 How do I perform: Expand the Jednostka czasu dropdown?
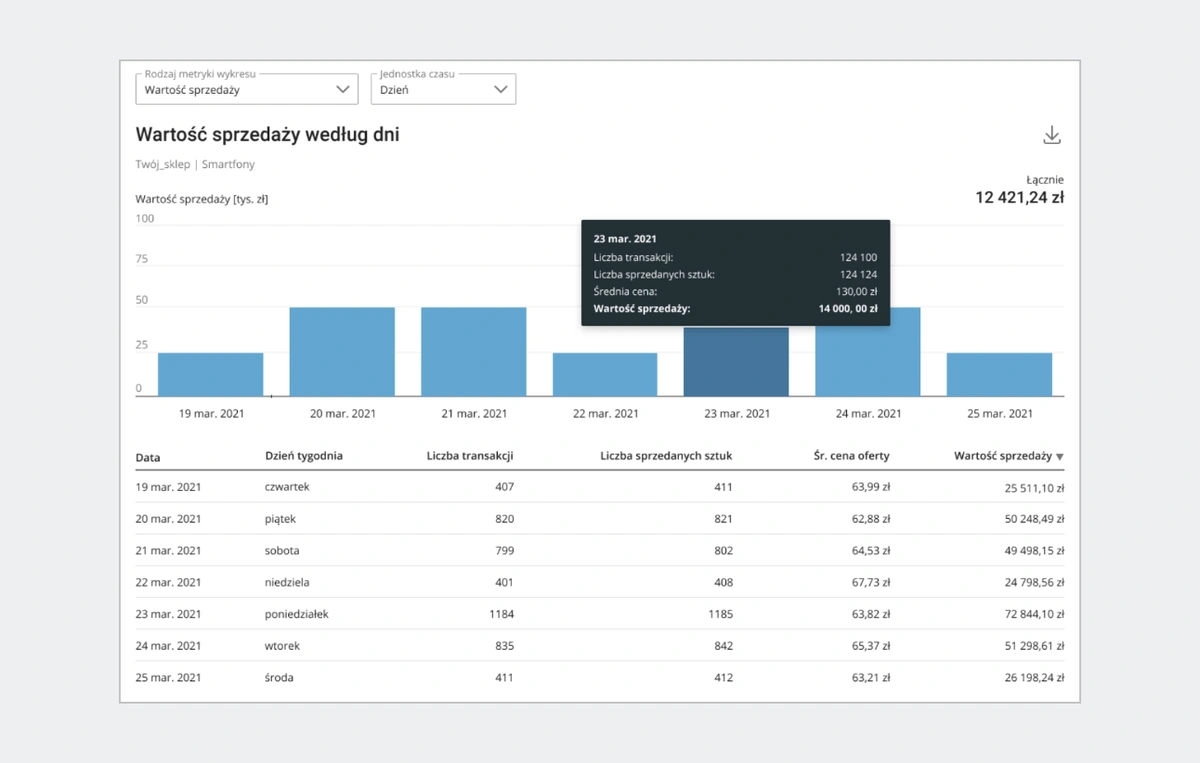click(443, 89)
